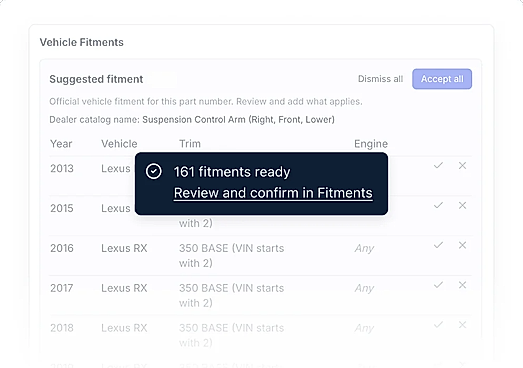Click the Trim column header
Screen dimensions: 523x368
(190, 144)
